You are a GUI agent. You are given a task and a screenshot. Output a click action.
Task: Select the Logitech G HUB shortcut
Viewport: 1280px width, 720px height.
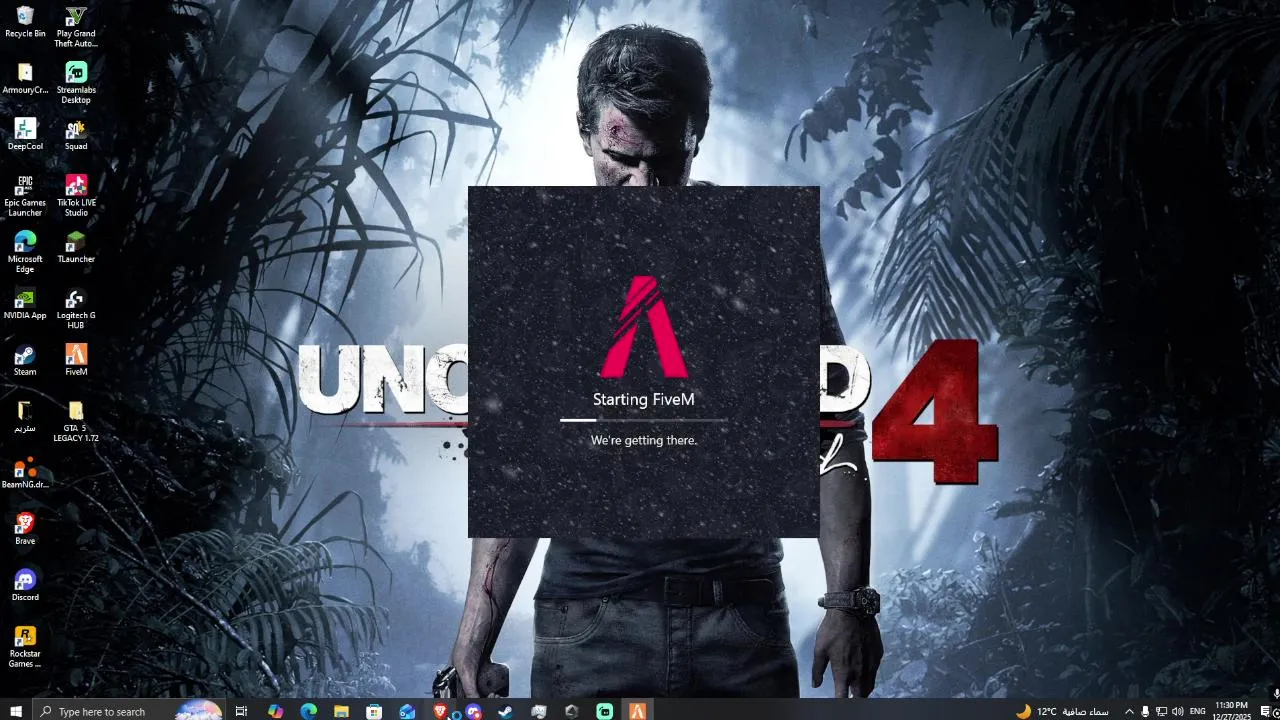pos(76,309)
